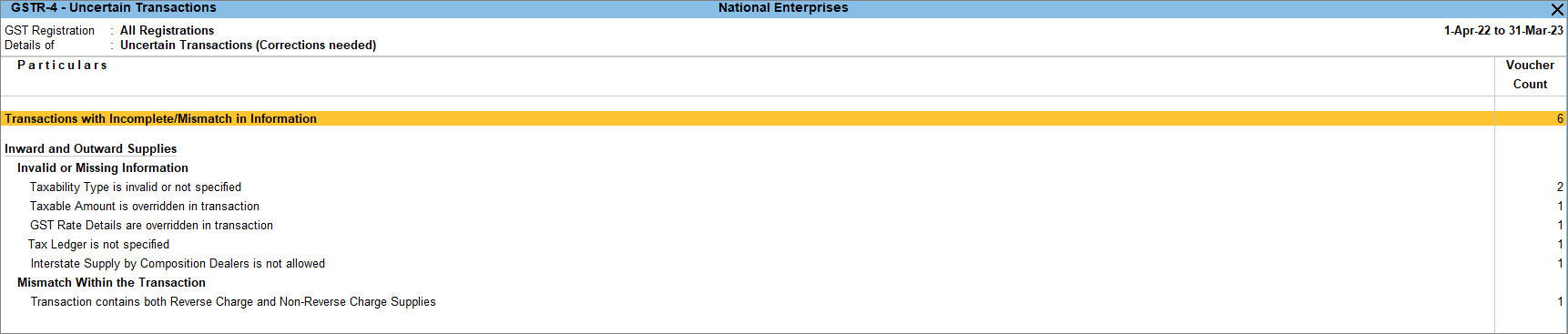Click the Details of label
This screenshot has height=334, width=1568.
(29, 45)
